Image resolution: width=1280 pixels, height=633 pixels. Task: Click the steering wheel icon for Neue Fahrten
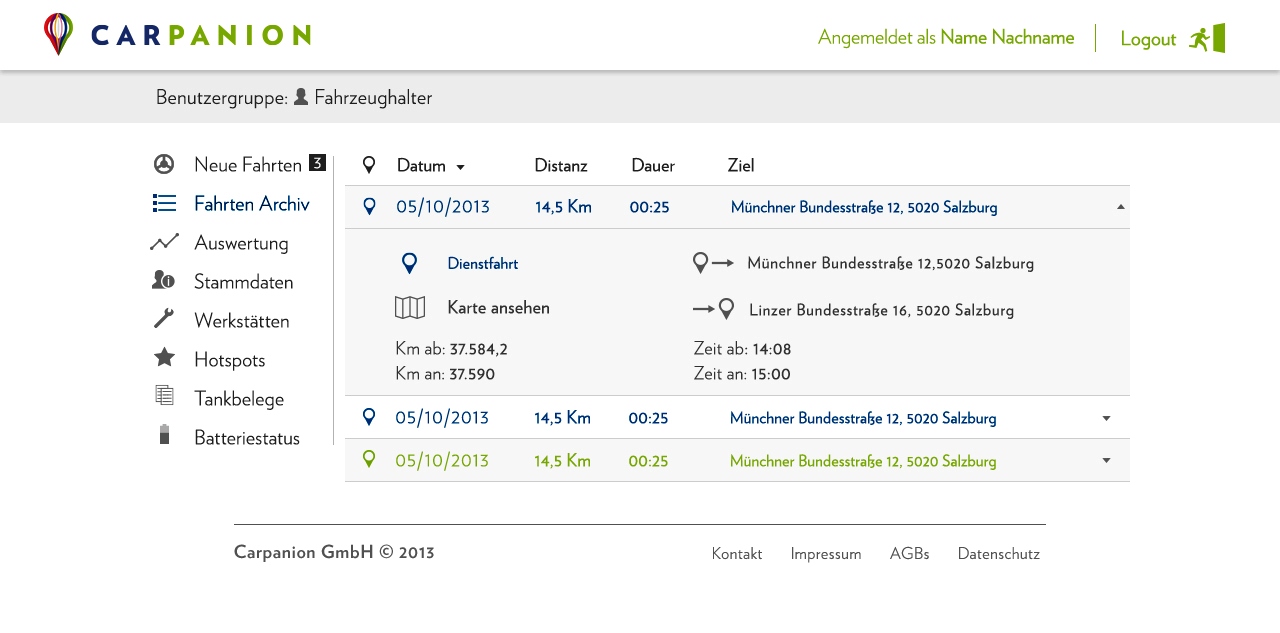[164, 164]
